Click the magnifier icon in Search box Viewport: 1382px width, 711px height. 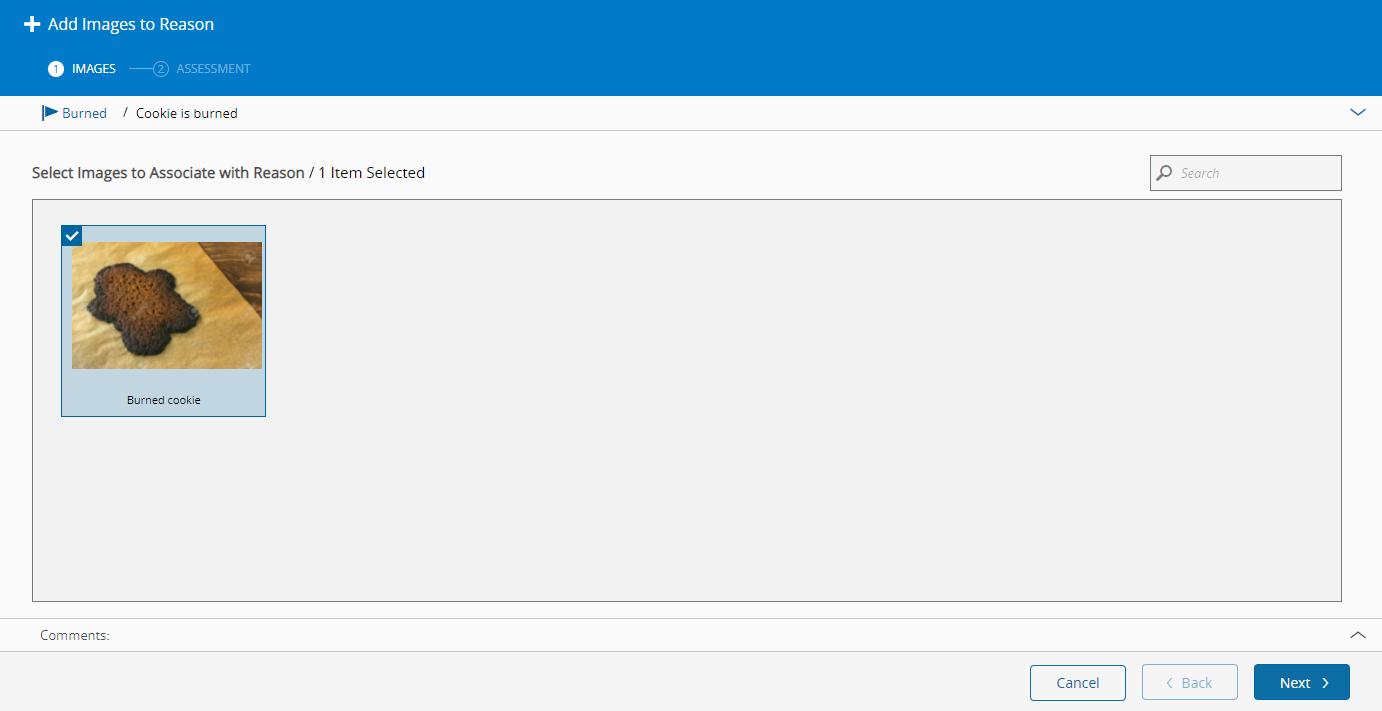tap(1164, 173)
